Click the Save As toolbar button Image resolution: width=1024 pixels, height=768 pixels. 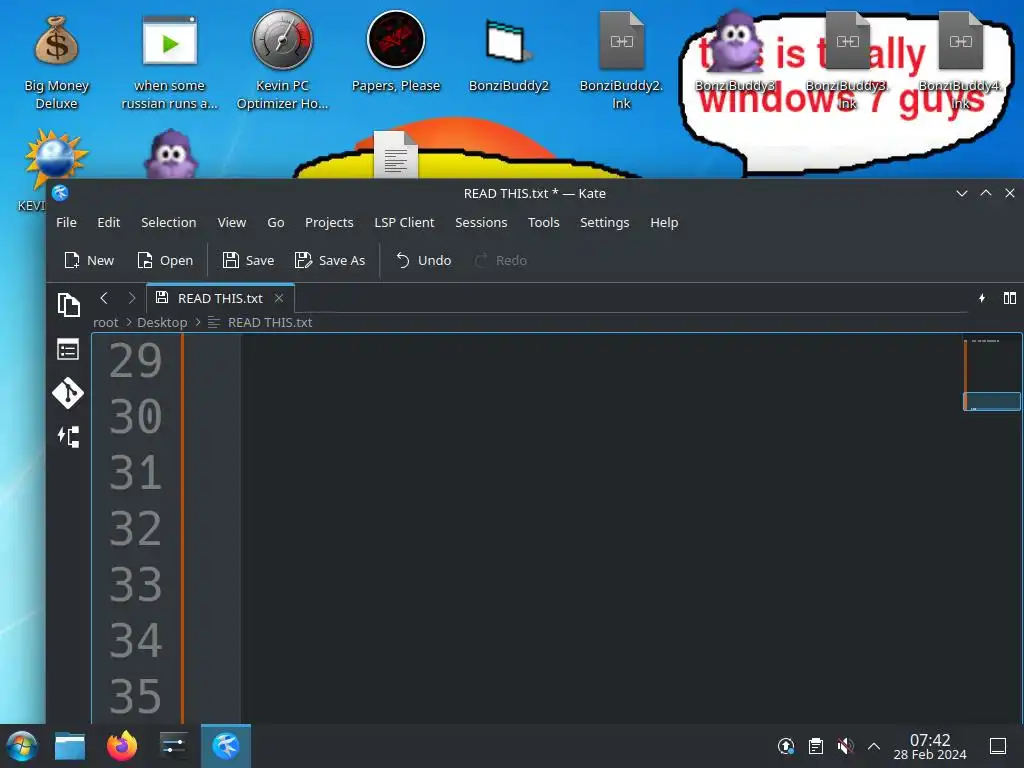(330, 261)
